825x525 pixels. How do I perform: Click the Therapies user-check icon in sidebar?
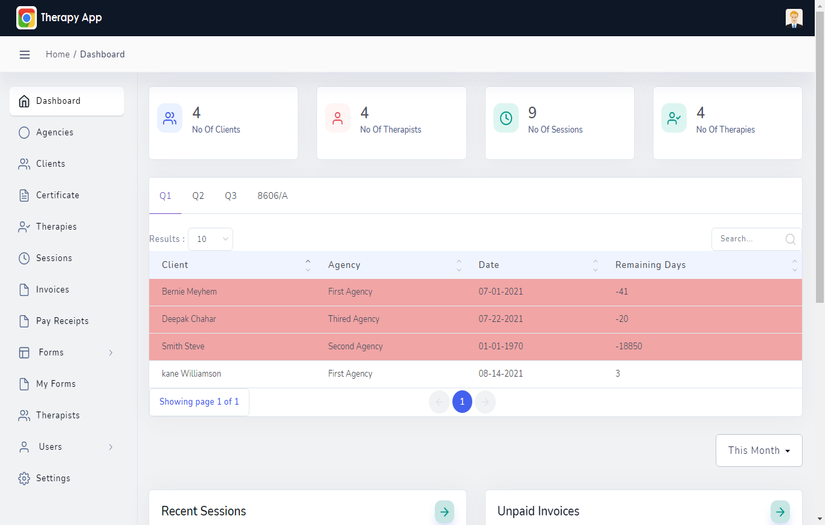pos(24,227)
